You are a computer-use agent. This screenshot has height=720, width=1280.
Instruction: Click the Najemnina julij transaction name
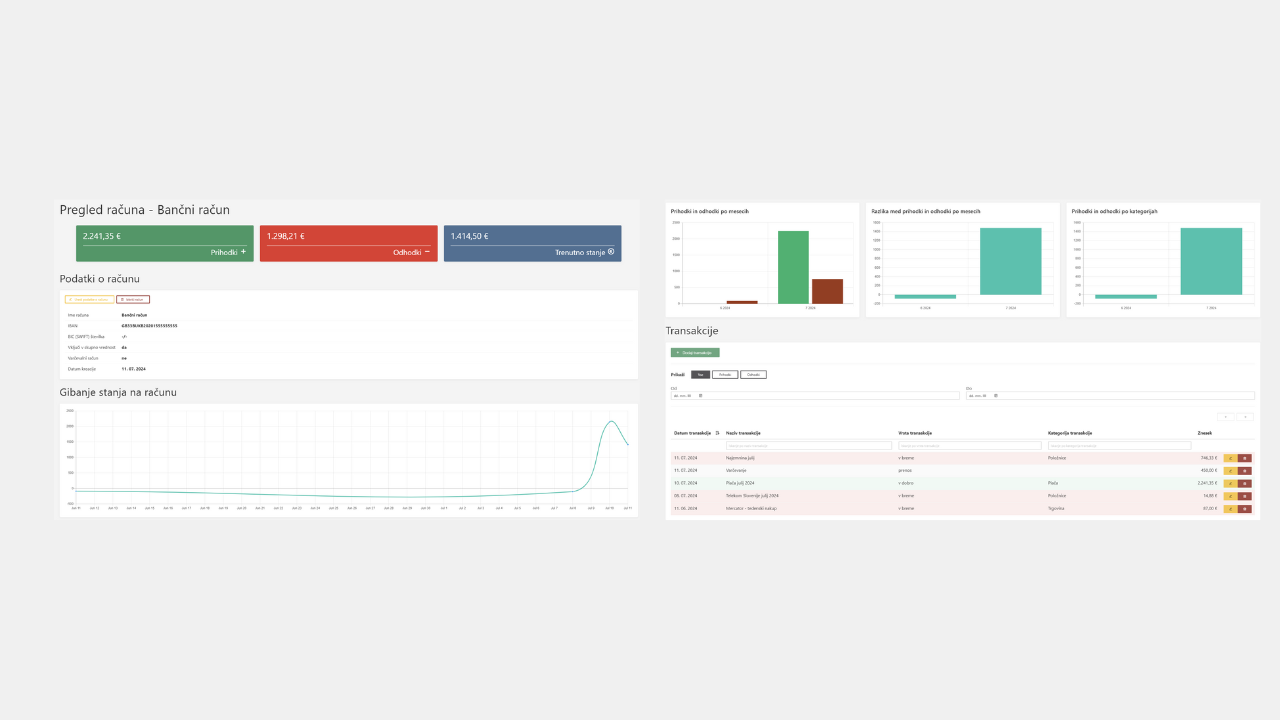[740, 458]
